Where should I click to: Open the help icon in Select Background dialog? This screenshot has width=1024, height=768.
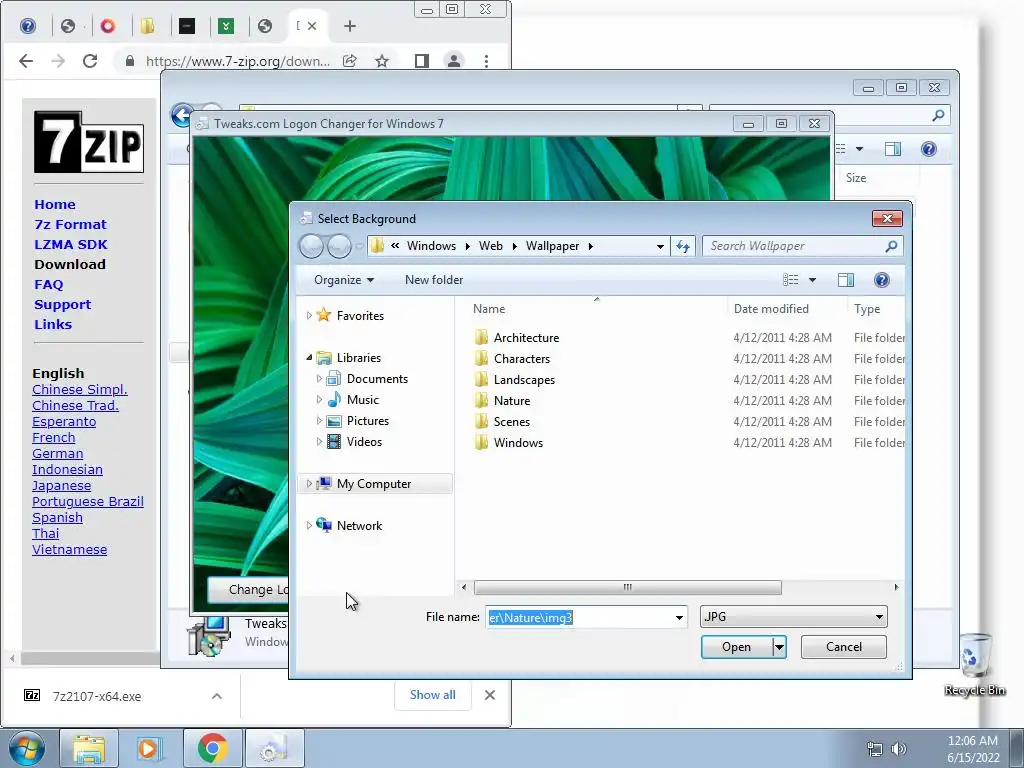point(881,280)
